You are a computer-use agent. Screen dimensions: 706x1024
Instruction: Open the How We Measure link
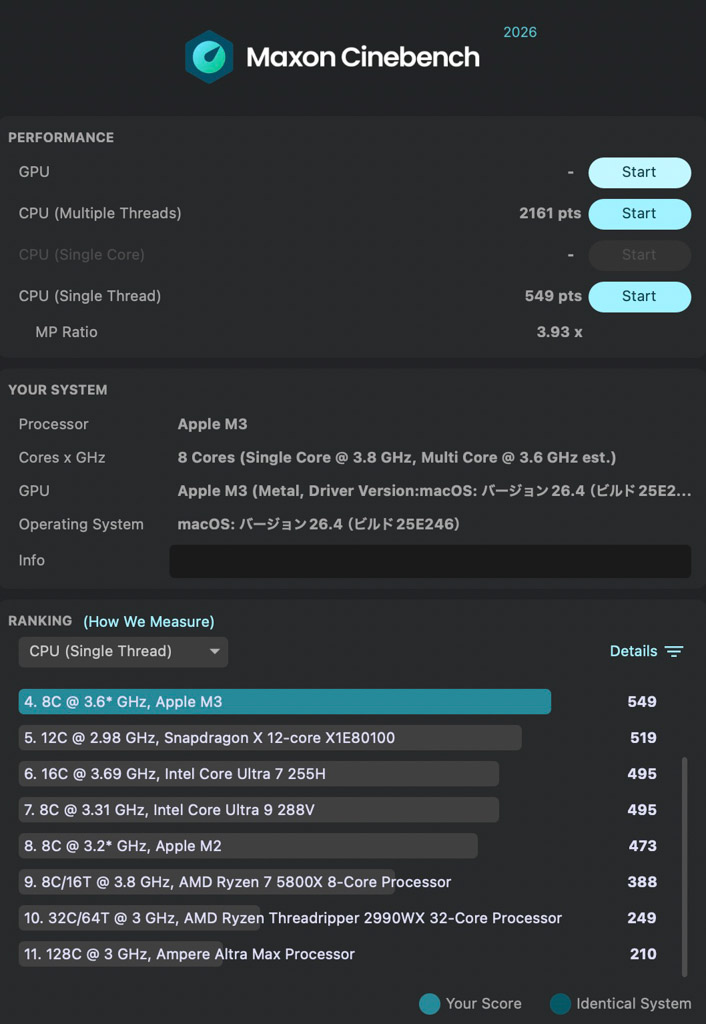point(149,622)
